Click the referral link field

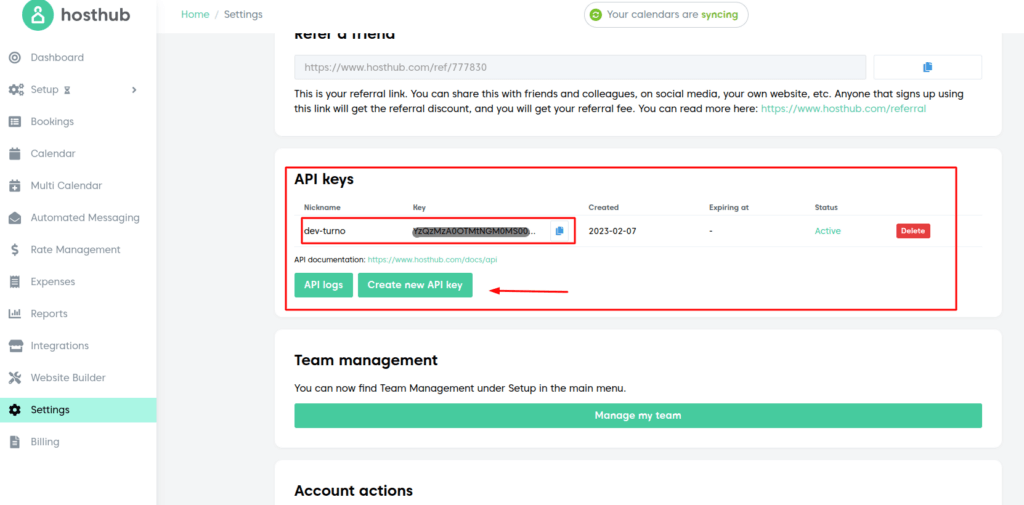coord(580,67)
